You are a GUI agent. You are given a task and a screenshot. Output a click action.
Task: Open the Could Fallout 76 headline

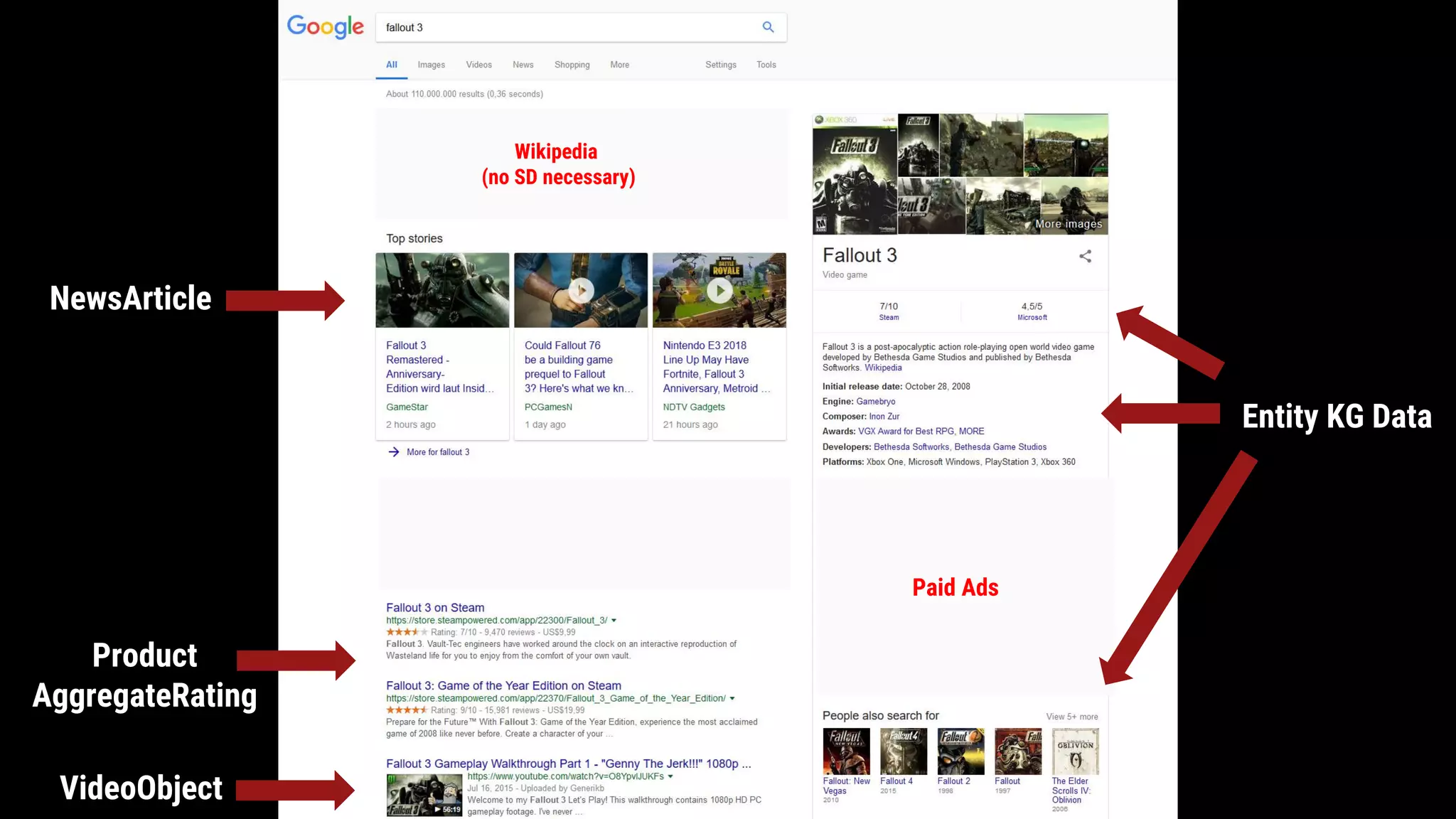(579, 367)
